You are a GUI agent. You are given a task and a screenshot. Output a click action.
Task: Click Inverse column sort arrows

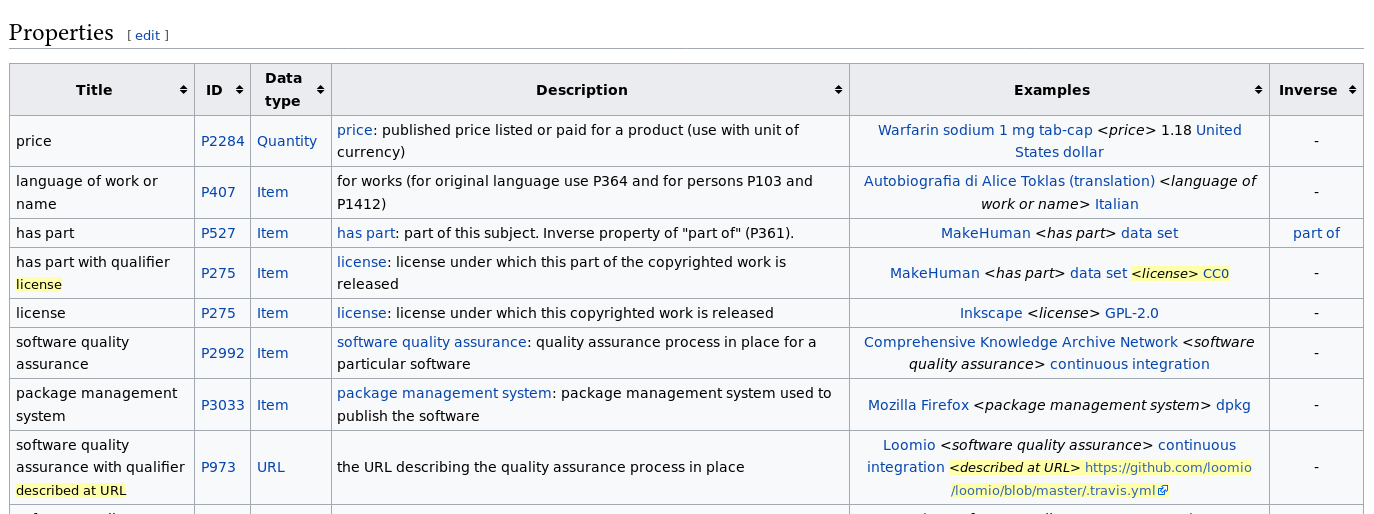(1352, 90)
